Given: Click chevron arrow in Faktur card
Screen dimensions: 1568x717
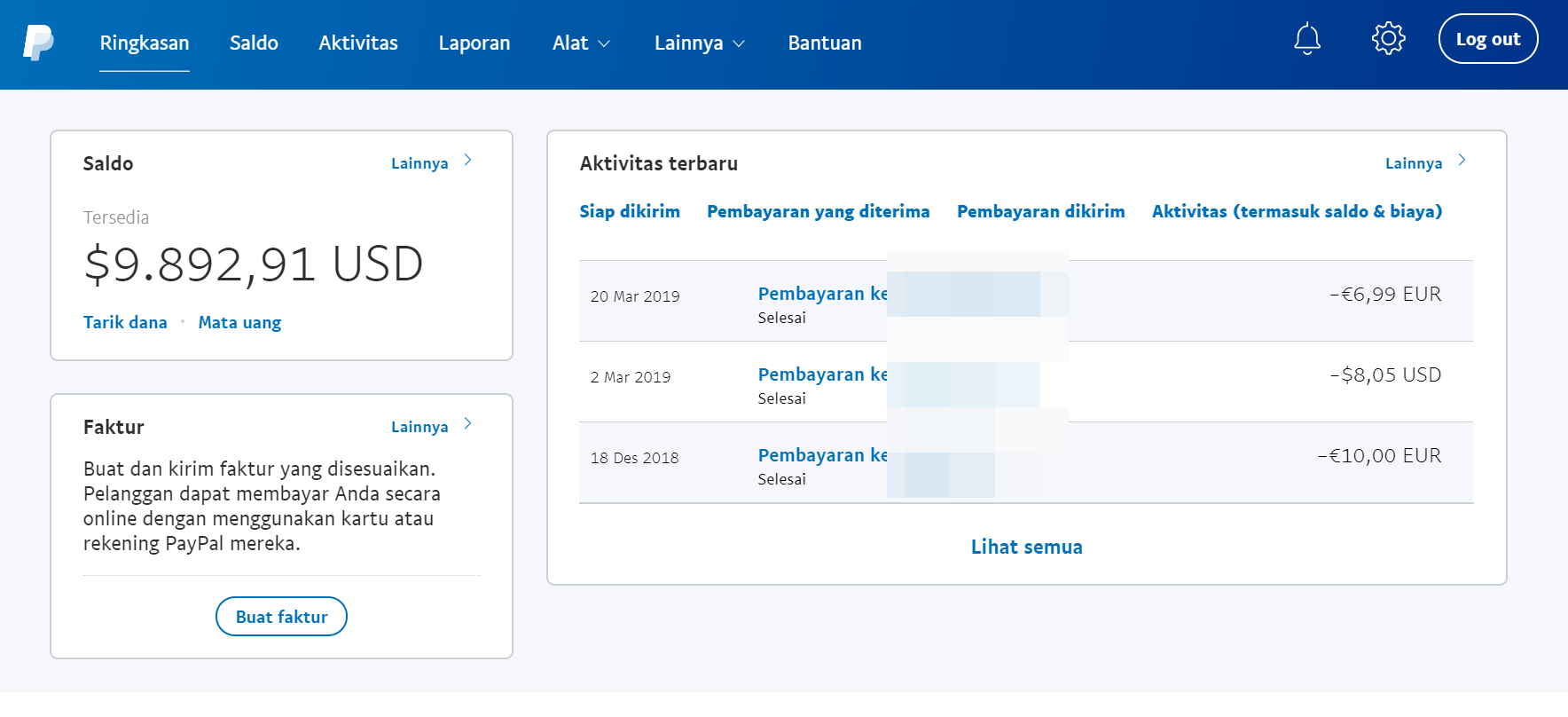Looking at the screenshot, I should pyautogui.click(x=467, y=424).
